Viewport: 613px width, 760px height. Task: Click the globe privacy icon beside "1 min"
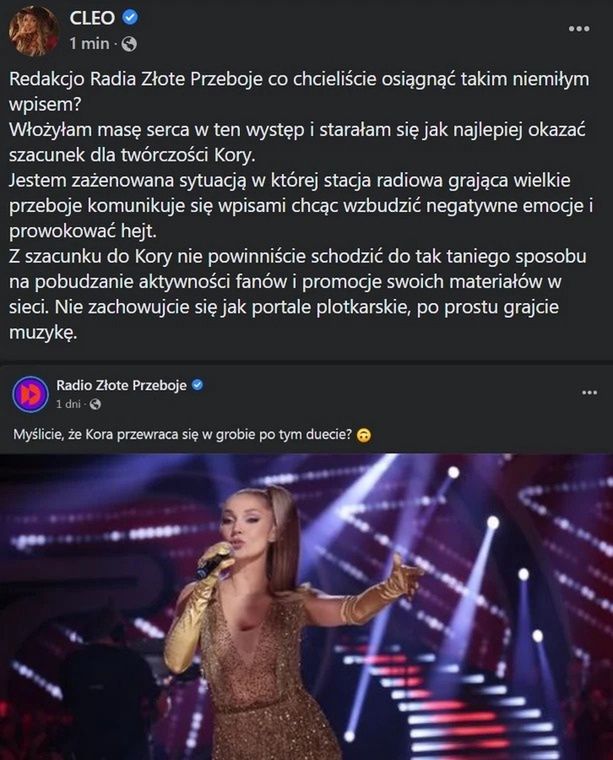[129, 44]
